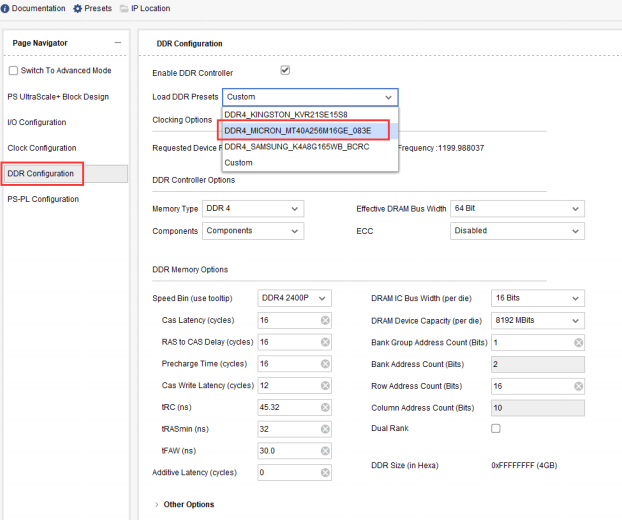Screen dimensions: 622x520
Task: Click the Frequency 1199.988037 text
Action: tap(441, 148)
